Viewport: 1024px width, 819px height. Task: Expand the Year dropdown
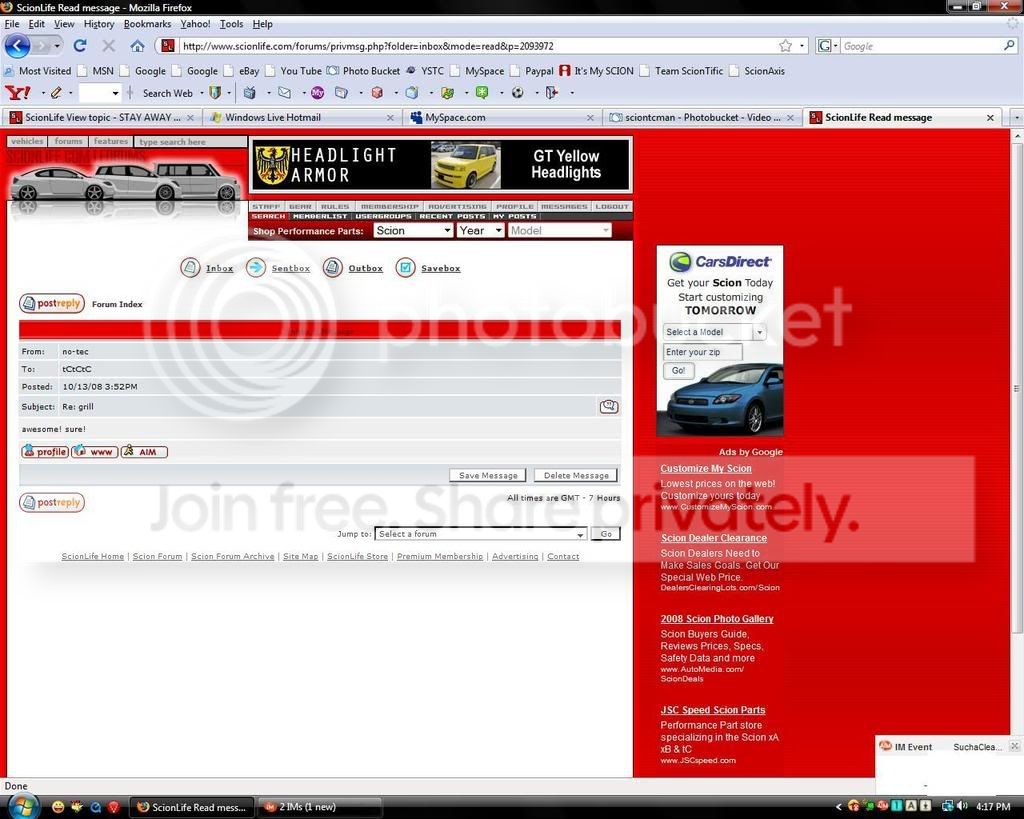pos(480,230)
